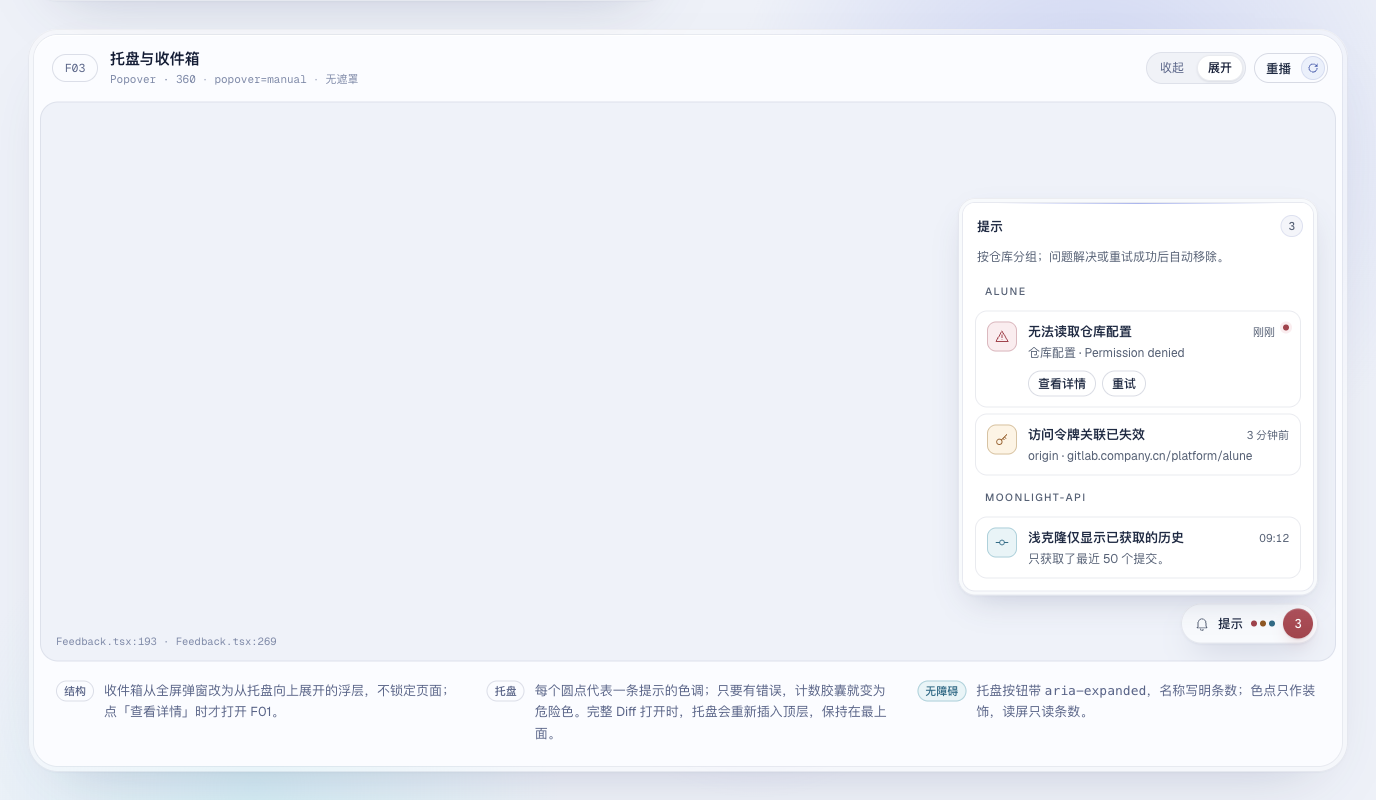The width and height of the screenshot is (1376, 800).
Task: Click the text 仓库配置 · Permission denied
Action: point(1106,353)
